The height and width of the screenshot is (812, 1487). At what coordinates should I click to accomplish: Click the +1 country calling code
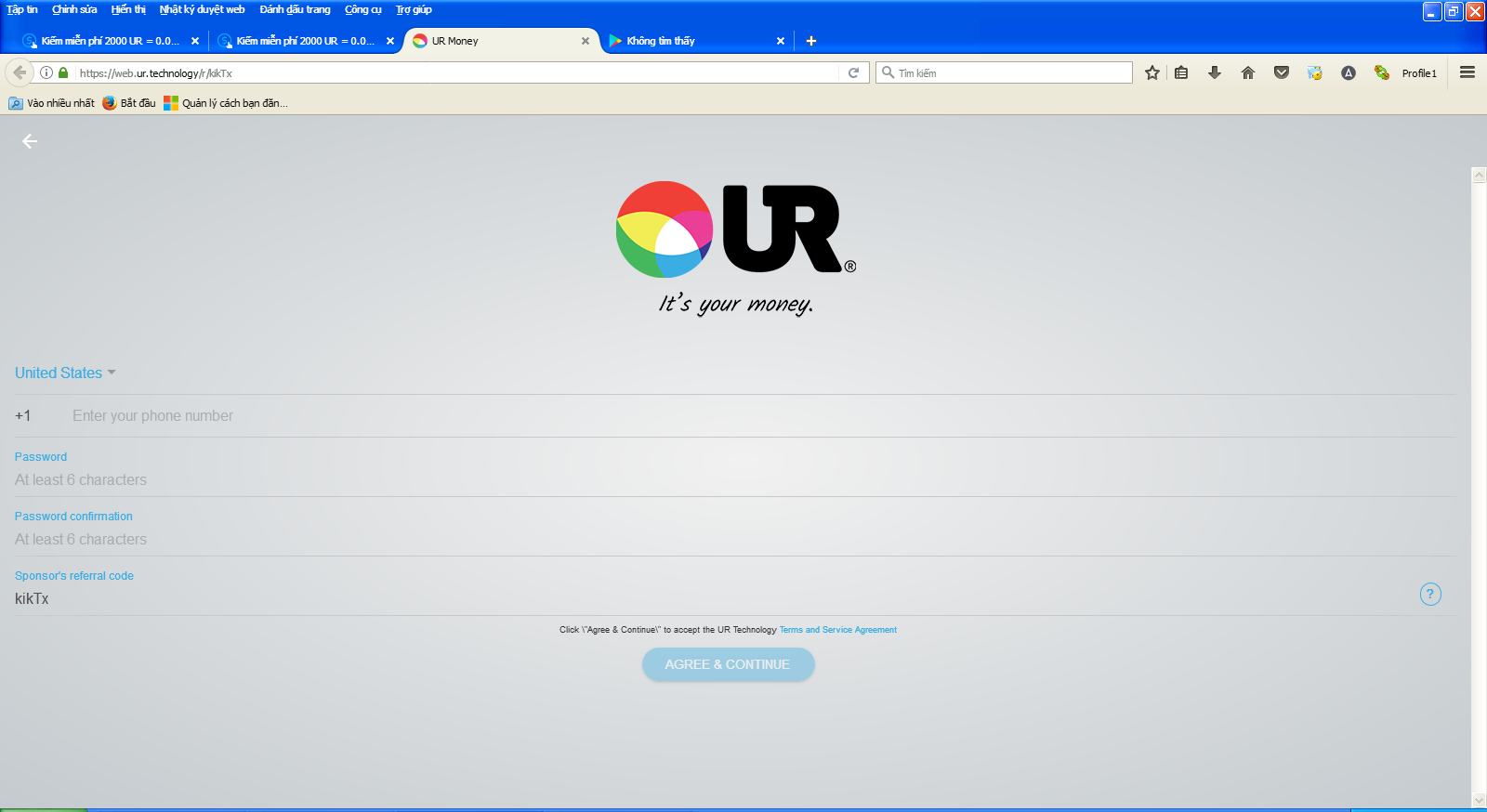click(x=23, y=416)
